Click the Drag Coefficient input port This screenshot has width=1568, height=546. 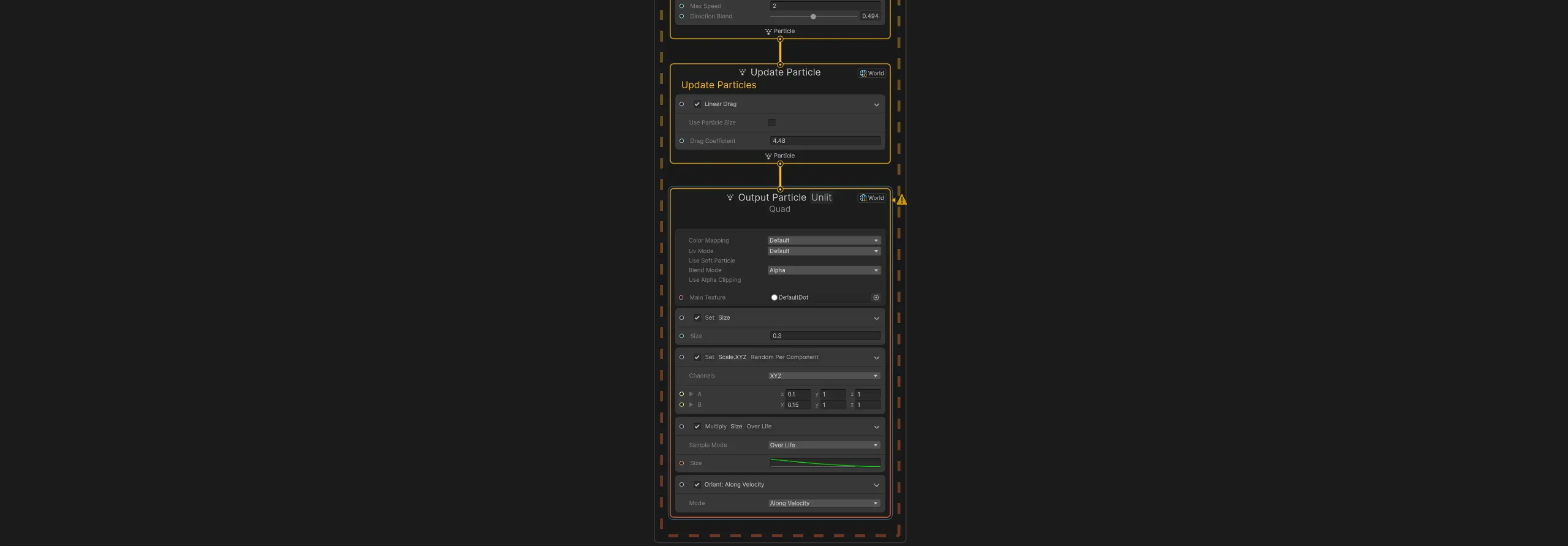click(681, 141)
